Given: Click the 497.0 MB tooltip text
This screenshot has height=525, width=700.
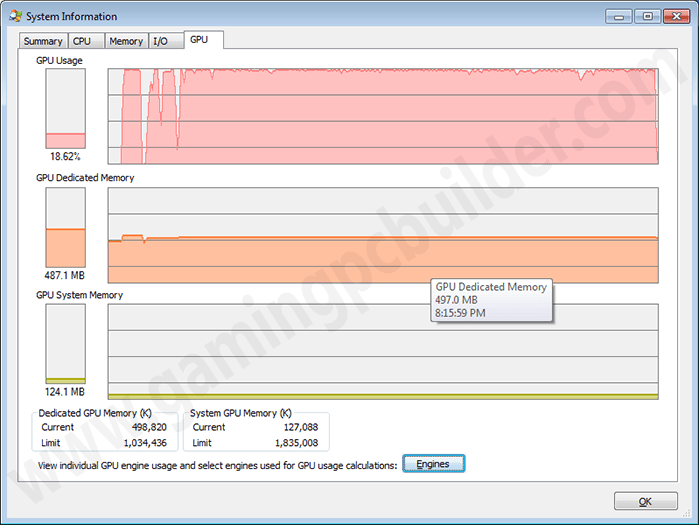Looking at the screenshot, I should [x=456, y=300].
